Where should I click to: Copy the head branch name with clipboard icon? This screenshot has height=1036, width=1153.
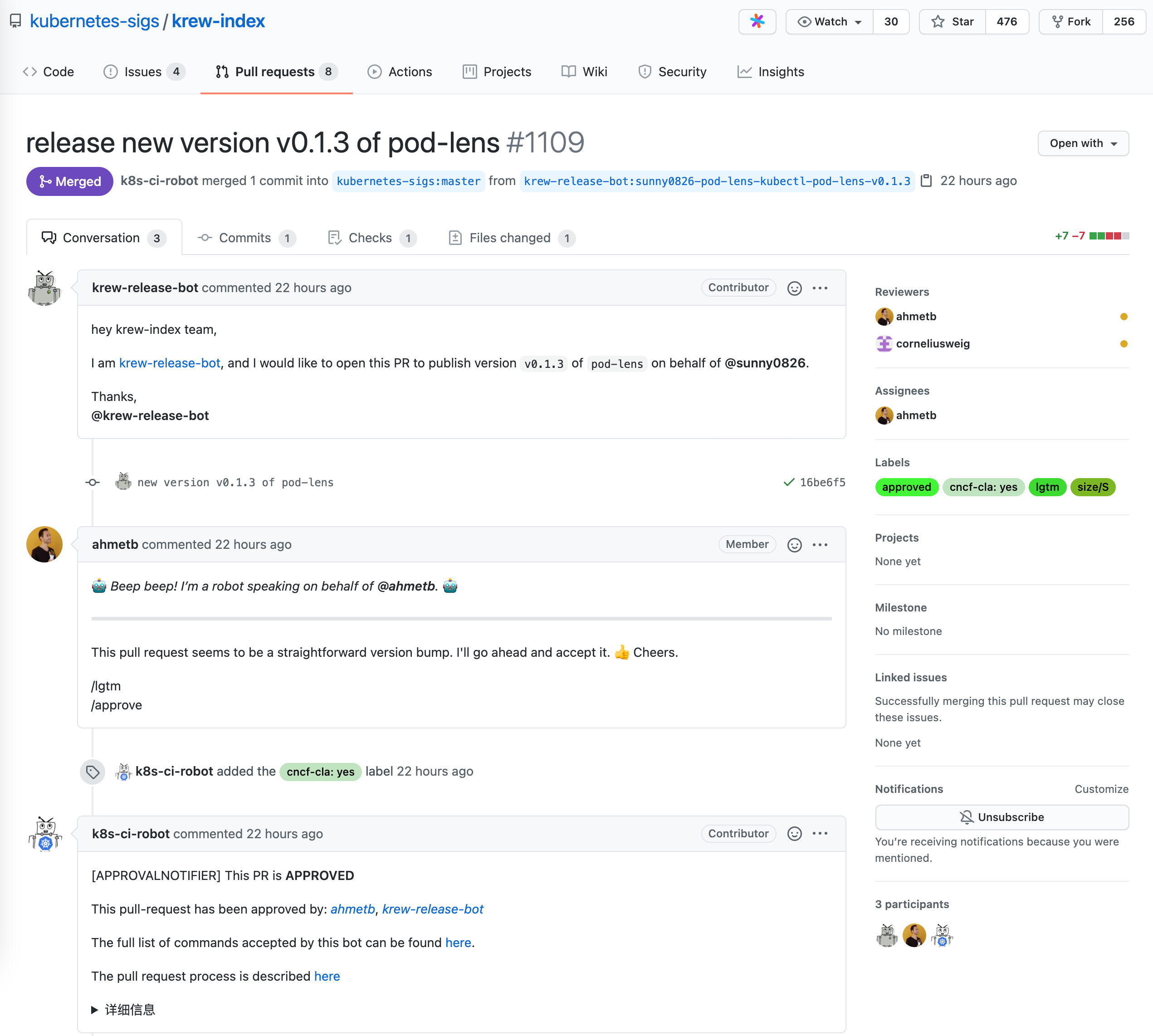[x=926, y=181]
